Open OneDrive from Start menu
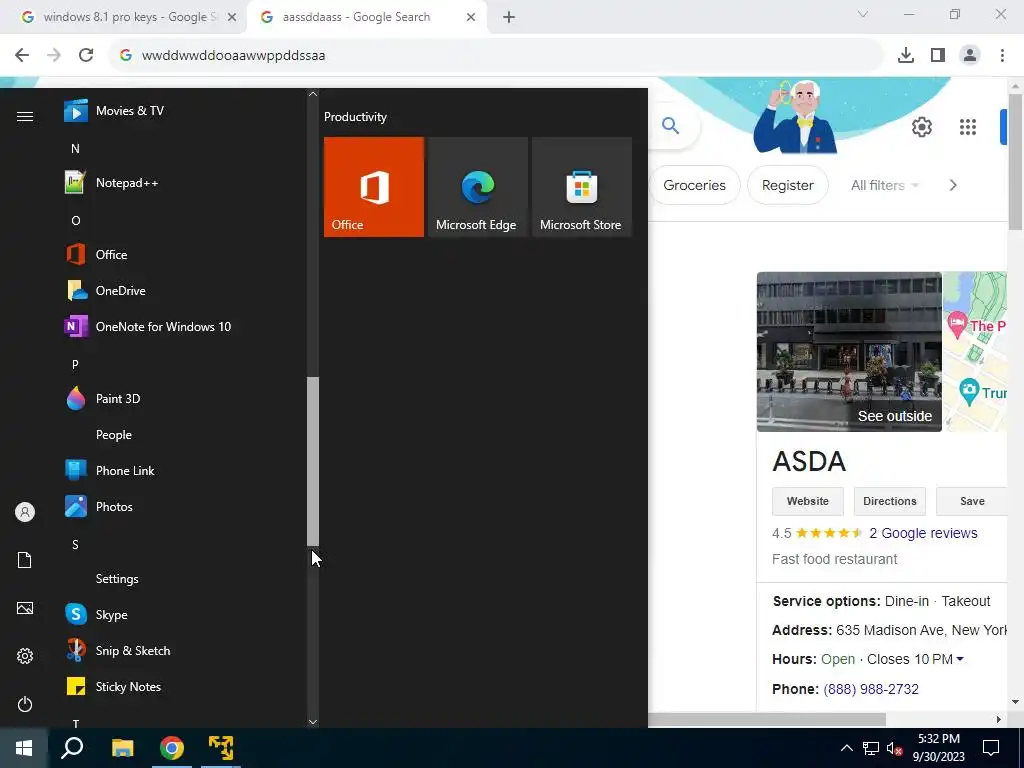 coord(183,291)
